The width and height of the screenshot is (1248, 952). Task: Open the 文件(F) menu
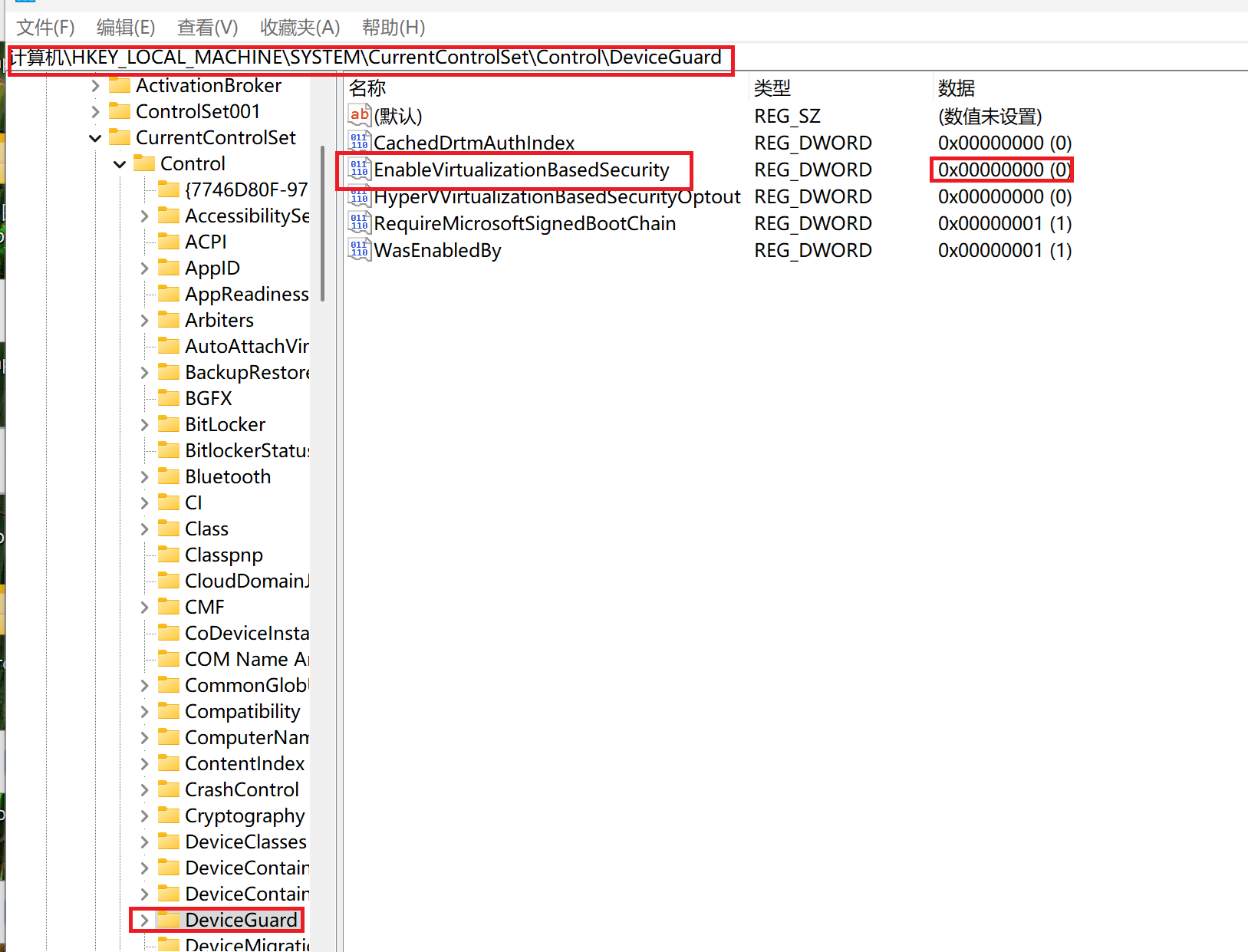(x=45, y=28)
